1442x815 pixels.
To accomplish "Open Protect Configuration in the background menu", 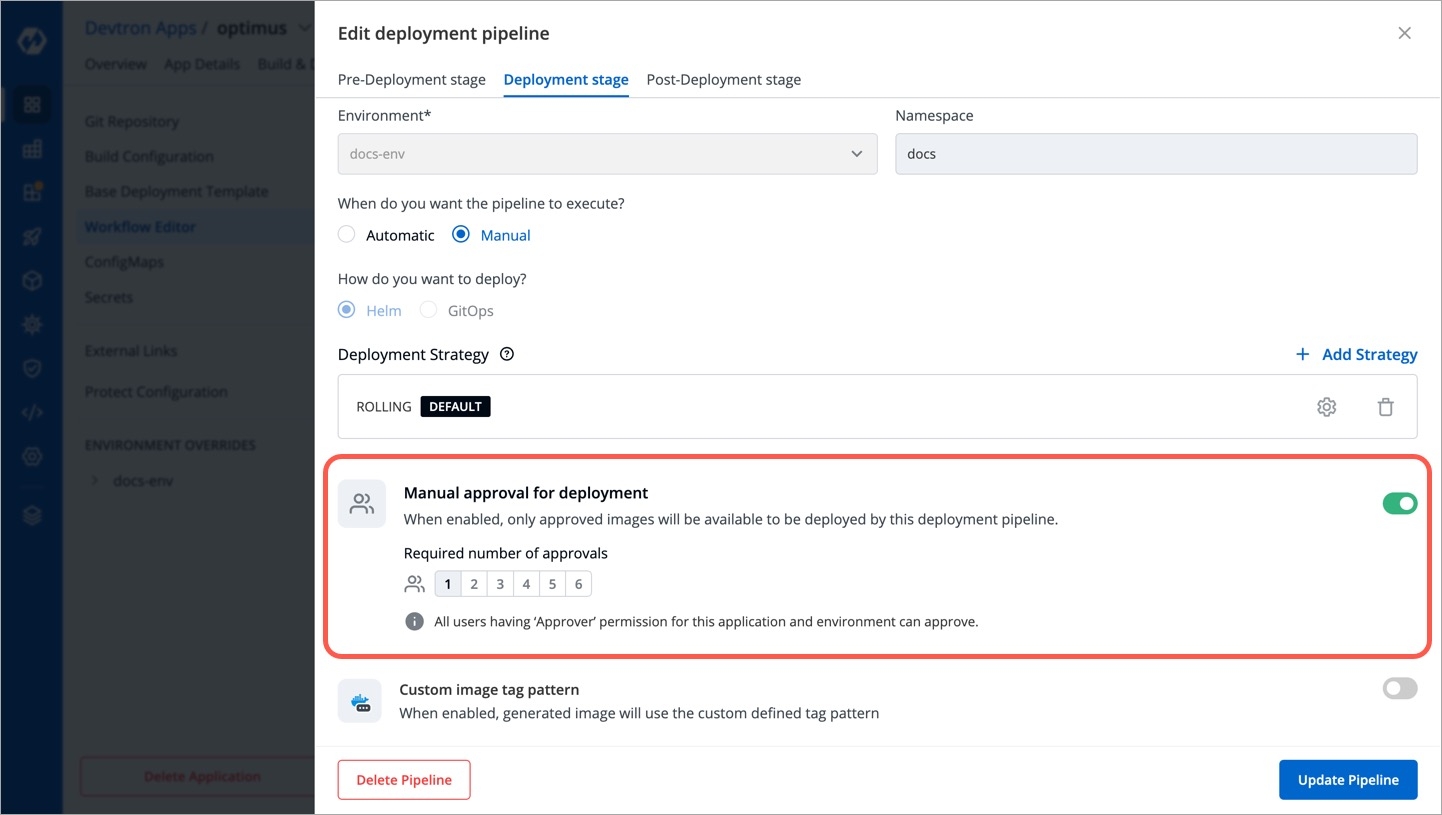I will (x=156, y=392).
